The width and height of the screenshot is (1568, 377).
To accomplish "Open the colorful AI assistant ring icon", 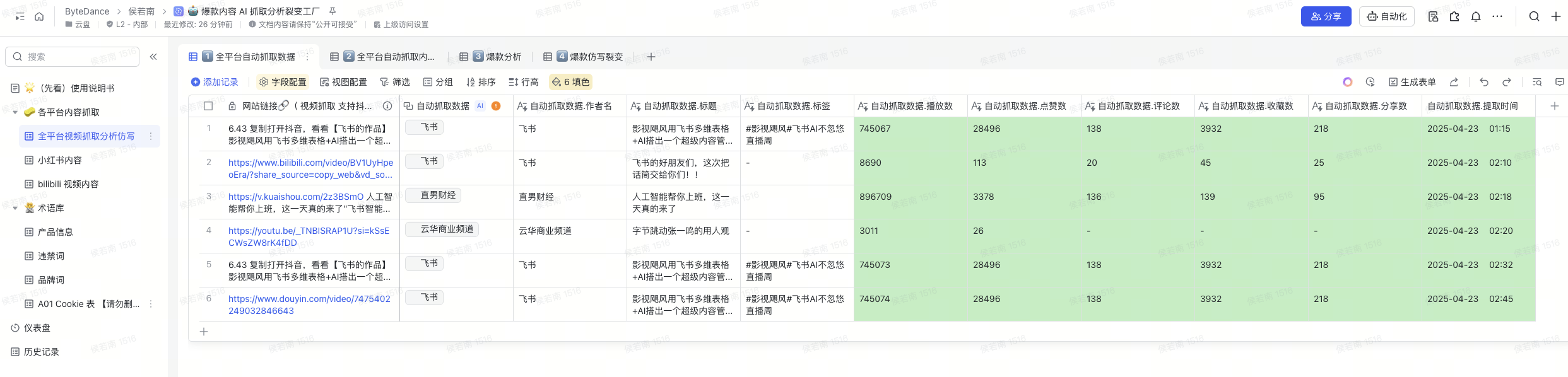I will 1347,82.
